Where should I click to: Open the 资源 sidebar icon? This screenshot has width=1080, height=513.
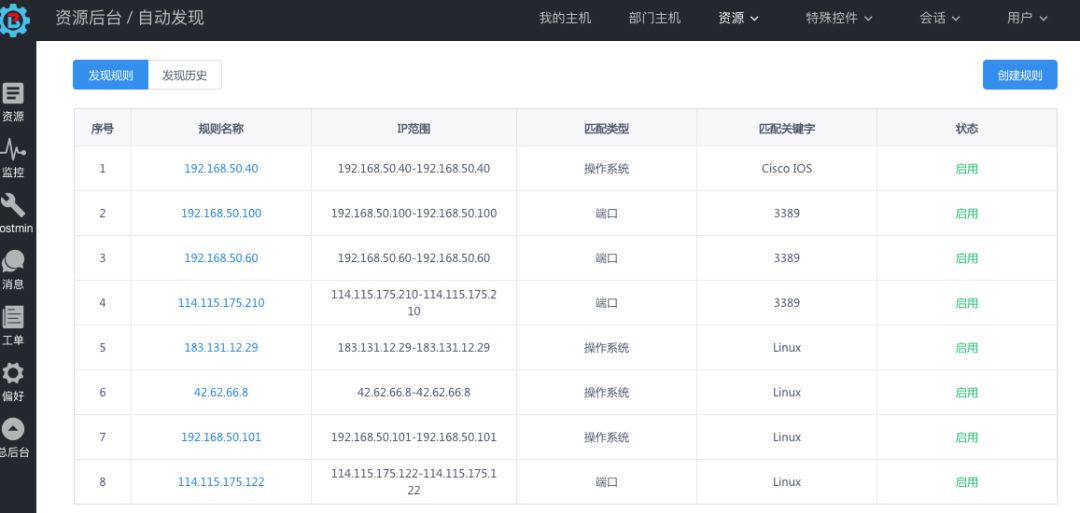(13, 94)
